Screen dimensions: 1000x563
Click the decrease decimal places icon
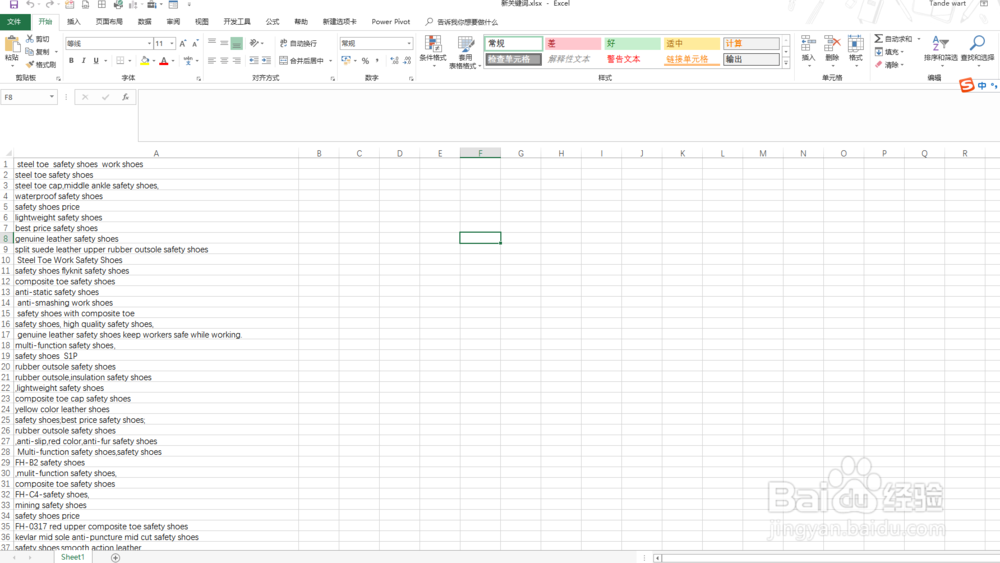(x=407, y=61)
